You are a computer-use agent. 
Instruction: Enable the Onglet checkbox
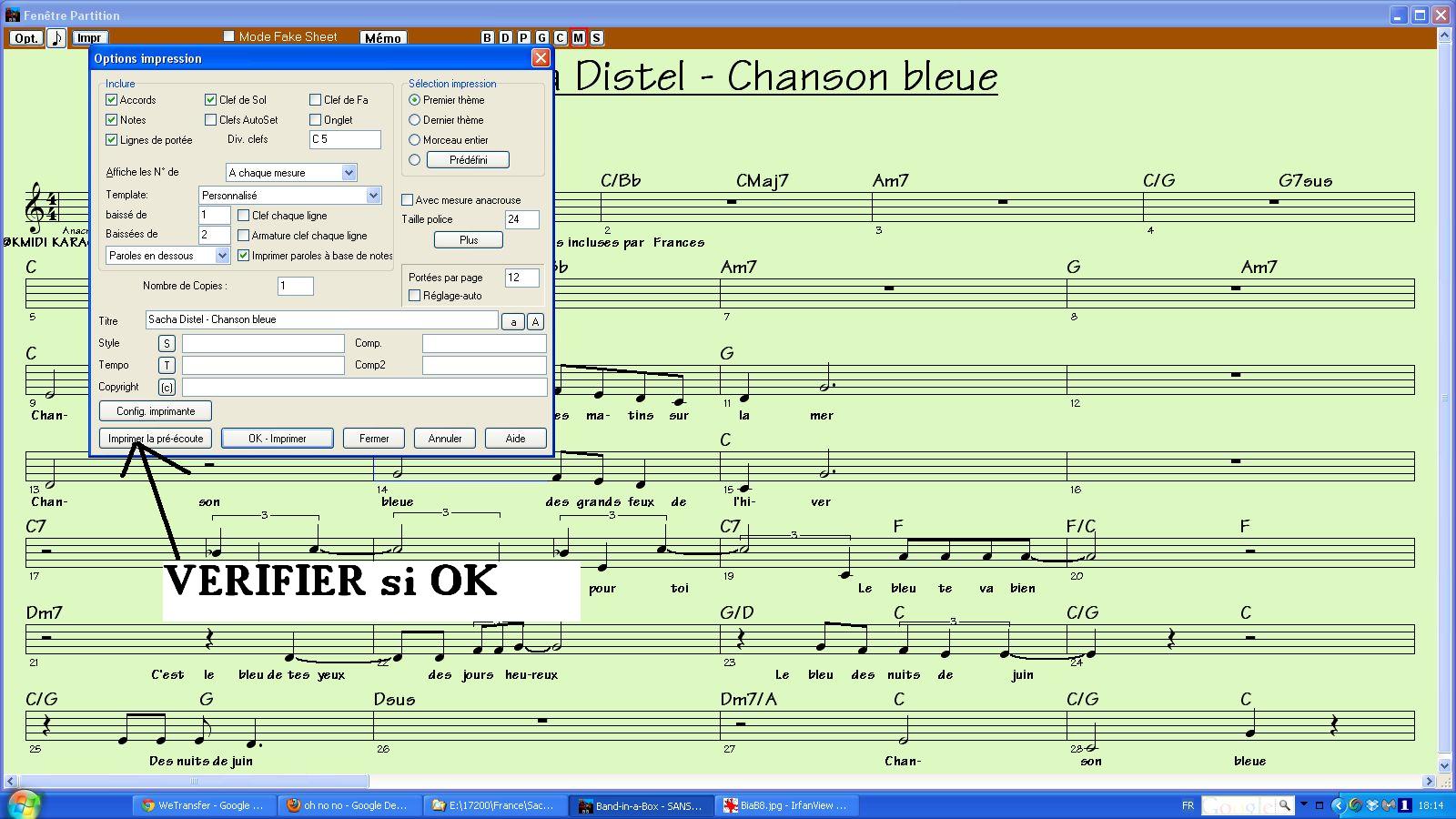pyautogui.click(x=315, y=120)
